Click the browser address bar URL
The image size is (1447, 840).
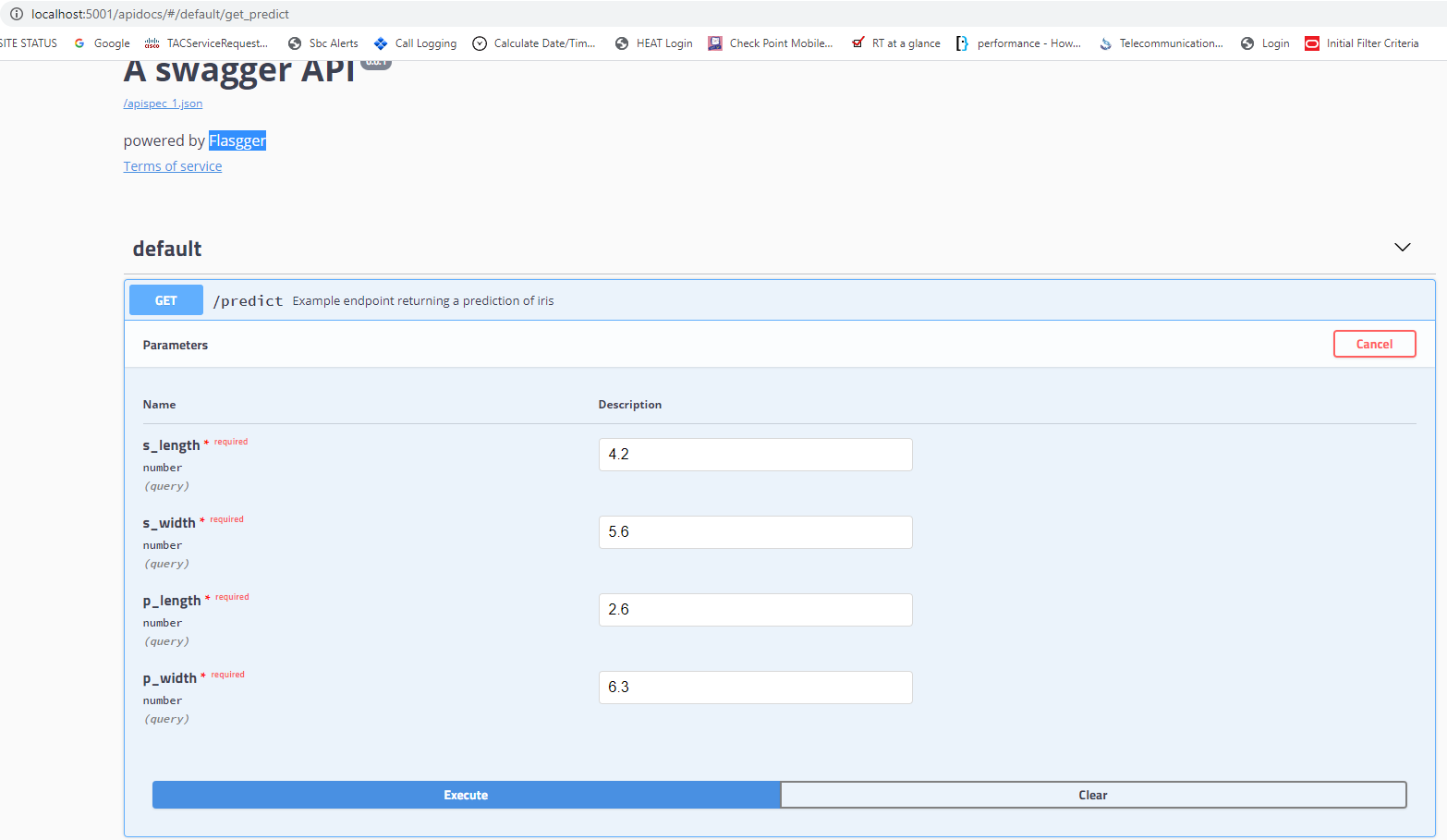[x=160, y=14]
